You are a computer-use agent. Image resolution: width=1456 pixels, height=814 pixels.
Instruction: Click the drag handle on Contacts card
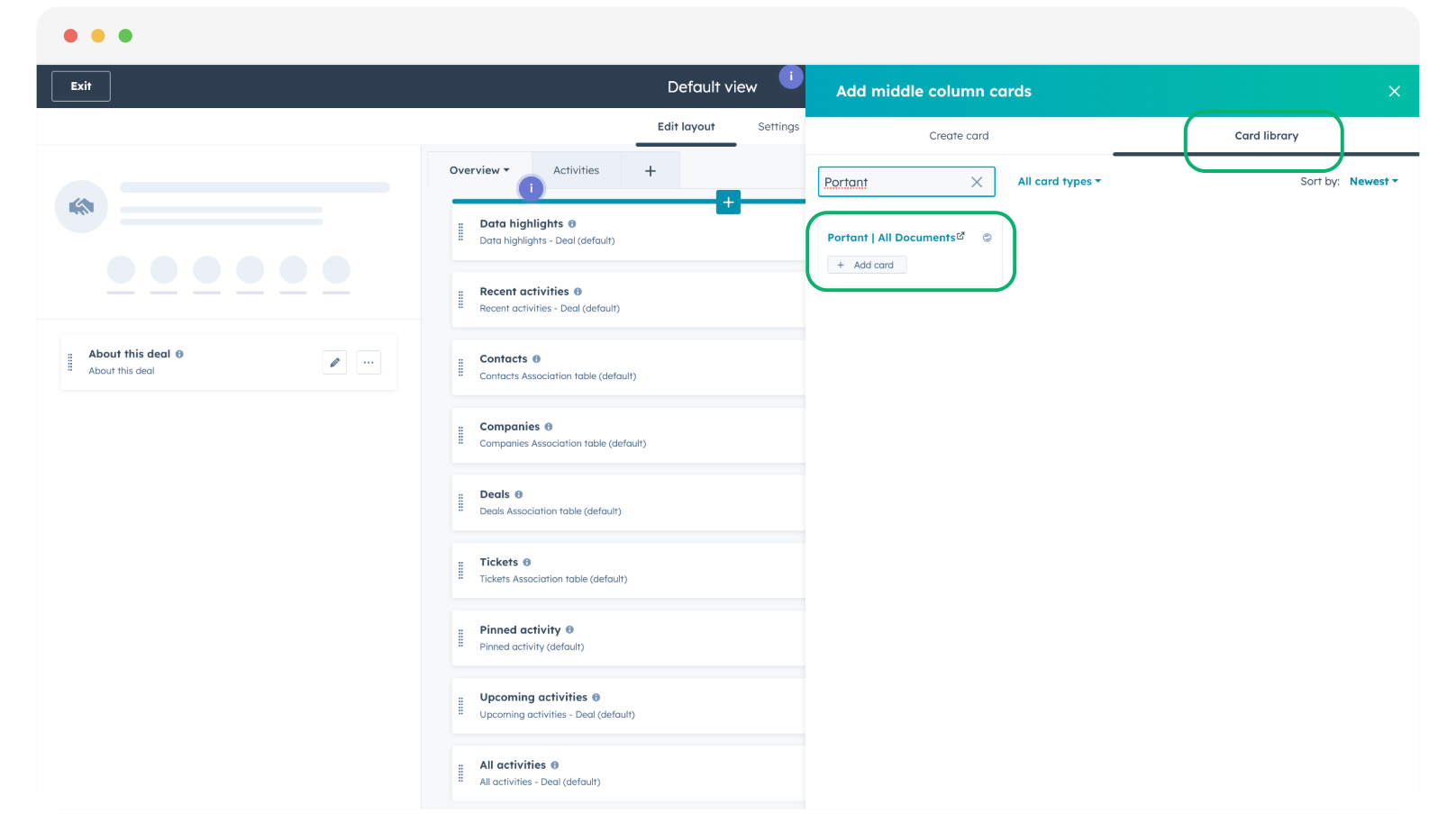(461, 367)
